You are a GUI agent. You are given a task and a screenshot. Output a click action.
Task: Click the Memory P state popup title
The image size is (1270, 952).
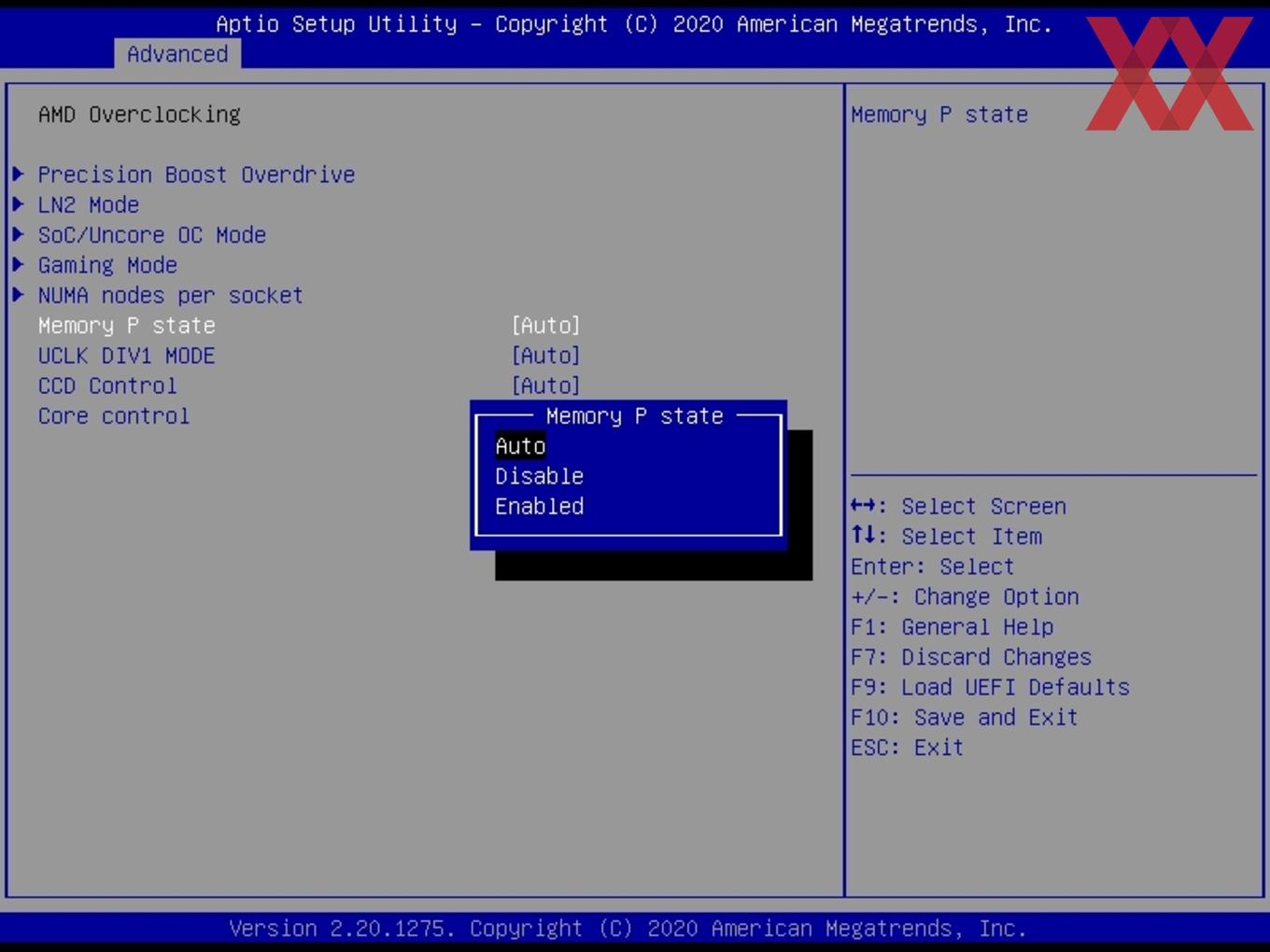coord(635,416)
